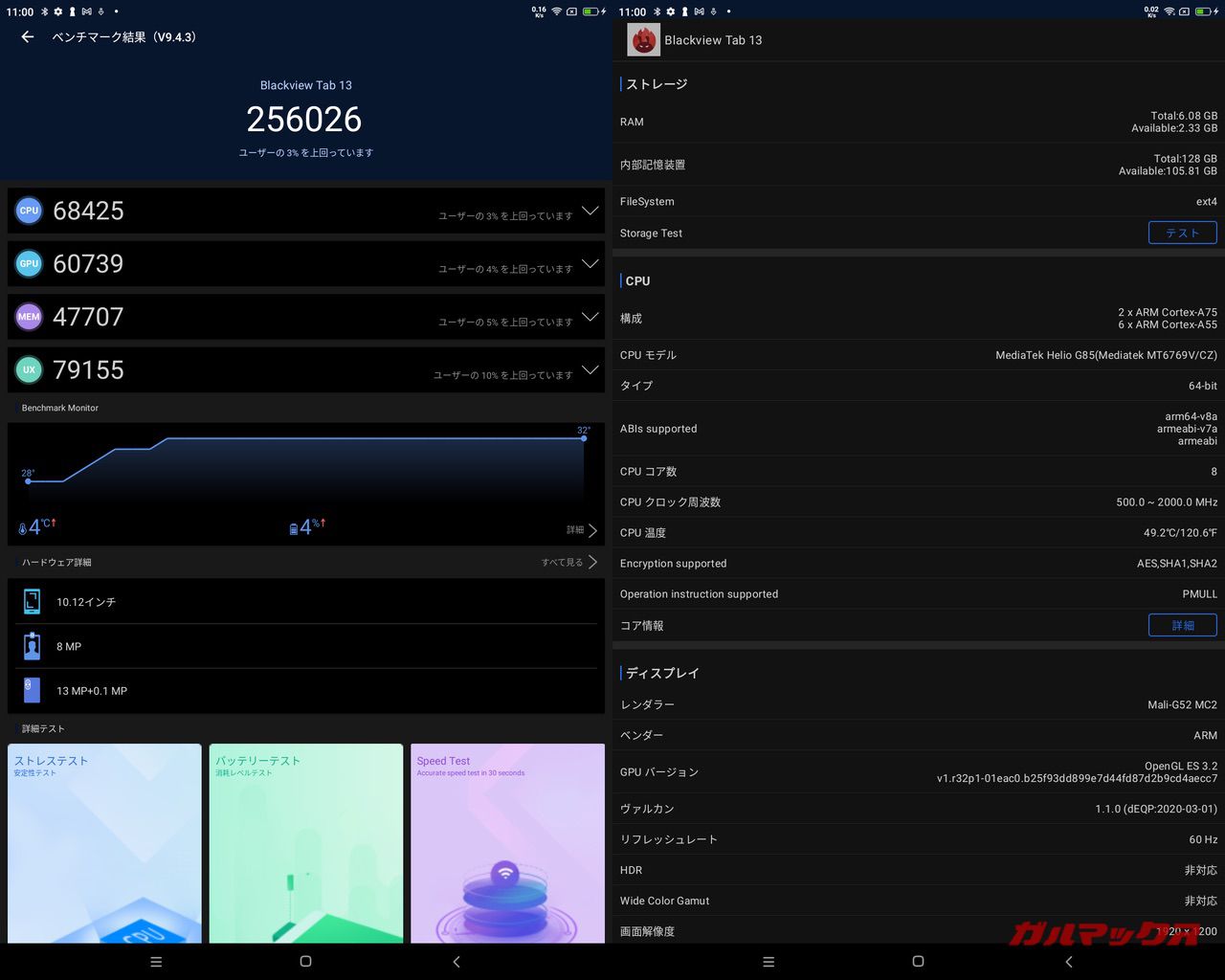Tap the rear camera icon beside 13 MP+0.1 MP
Image resolution: width=1225 pixels, height=980 pixels.
(x=32, y=690)
